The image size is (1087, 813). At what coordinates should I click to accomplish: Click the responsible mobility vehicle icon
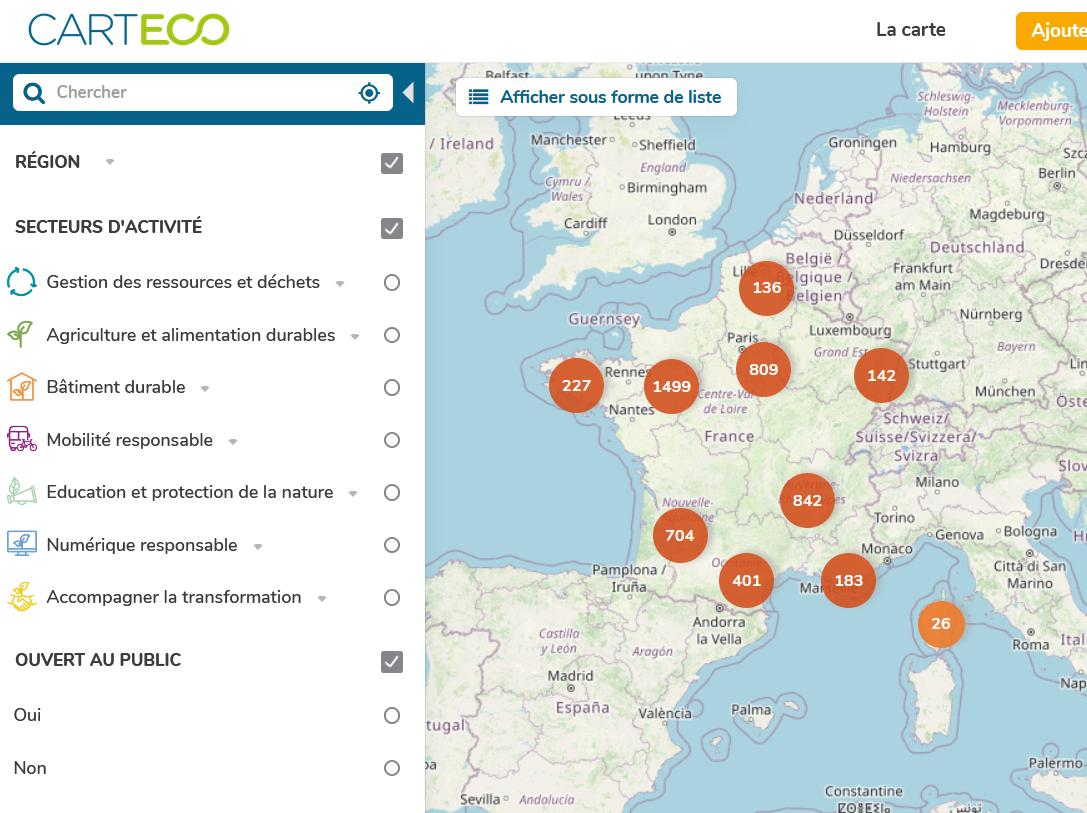click(22, 440)
